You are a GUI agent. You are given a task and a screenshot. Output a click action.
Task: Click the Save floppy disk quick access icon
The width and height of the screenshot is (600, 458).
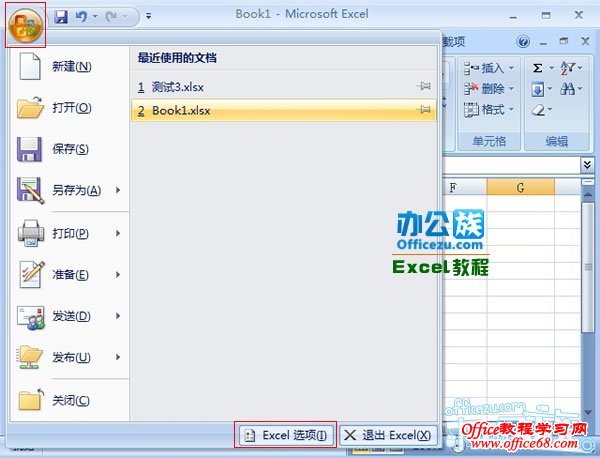(61, 16)
